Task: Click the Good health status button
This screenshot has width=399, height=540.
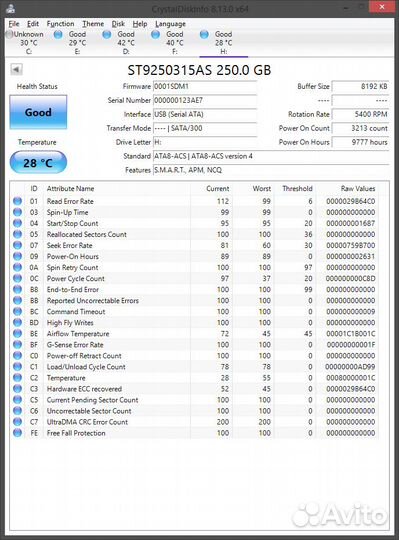Action: [x=38, y=112]
